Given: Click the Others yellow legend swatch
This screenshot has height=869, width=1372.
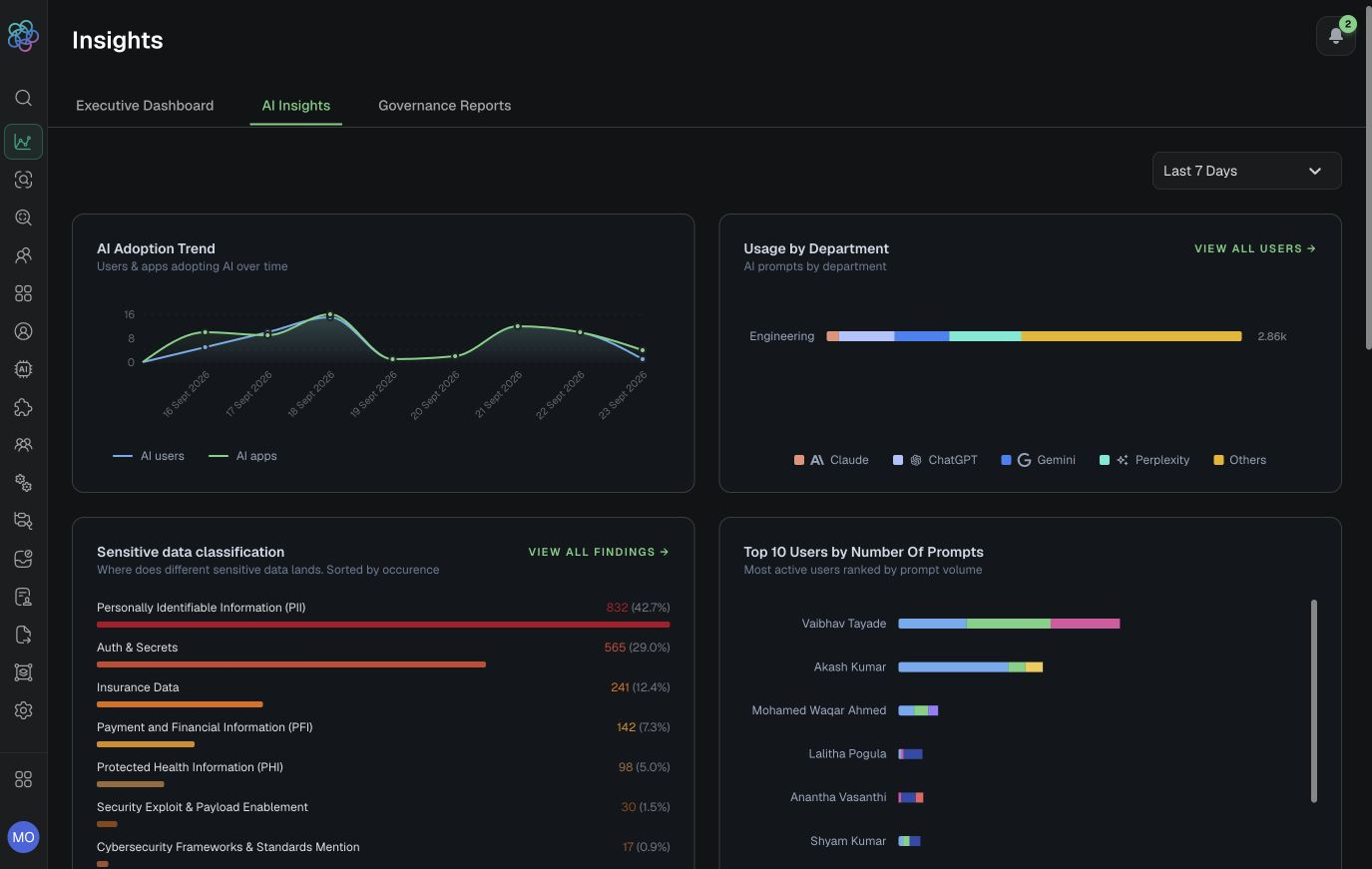Looking at the screenshot, I should coord(1218,460).
